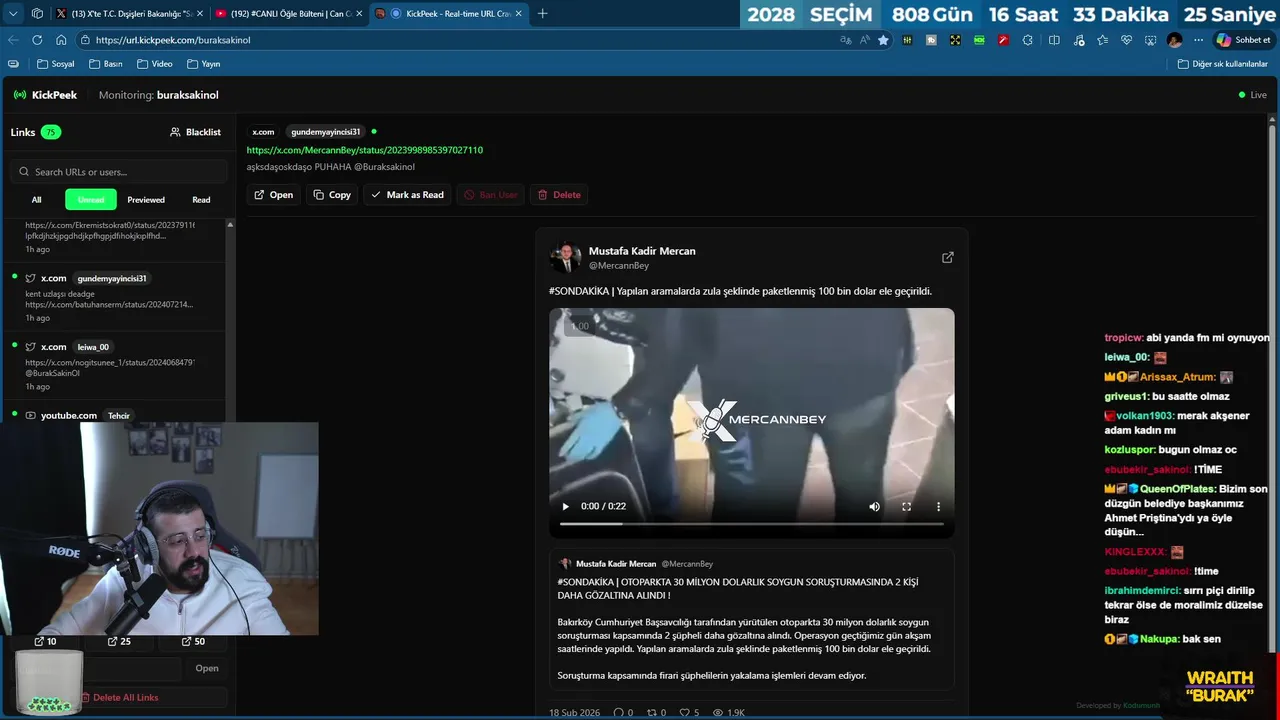Open Browser essentials heart icon
The image size is (1280, 720).
[1126, 40]
